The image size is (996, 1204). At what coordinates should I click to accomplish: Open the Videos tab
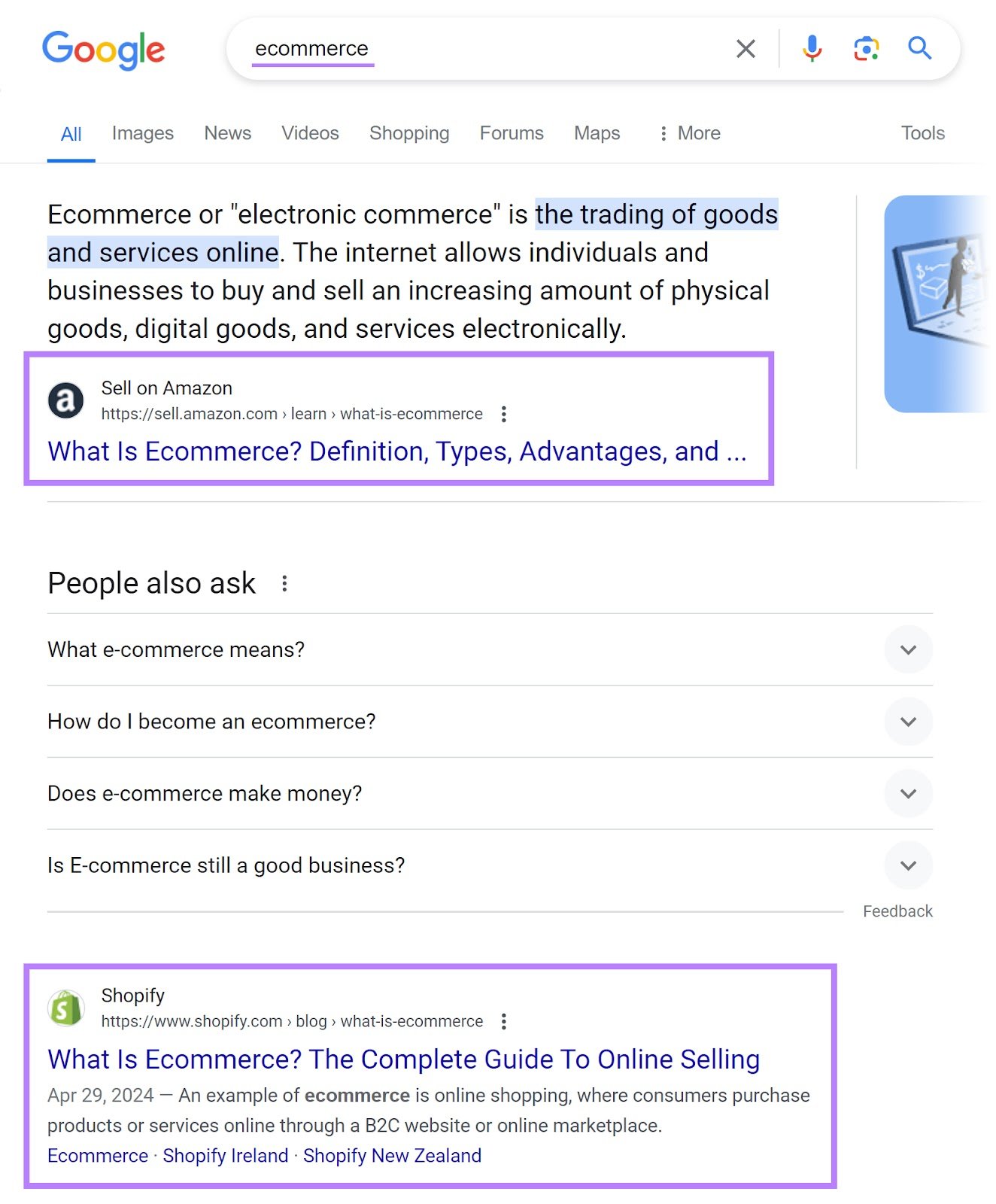[x=310, y=133]
